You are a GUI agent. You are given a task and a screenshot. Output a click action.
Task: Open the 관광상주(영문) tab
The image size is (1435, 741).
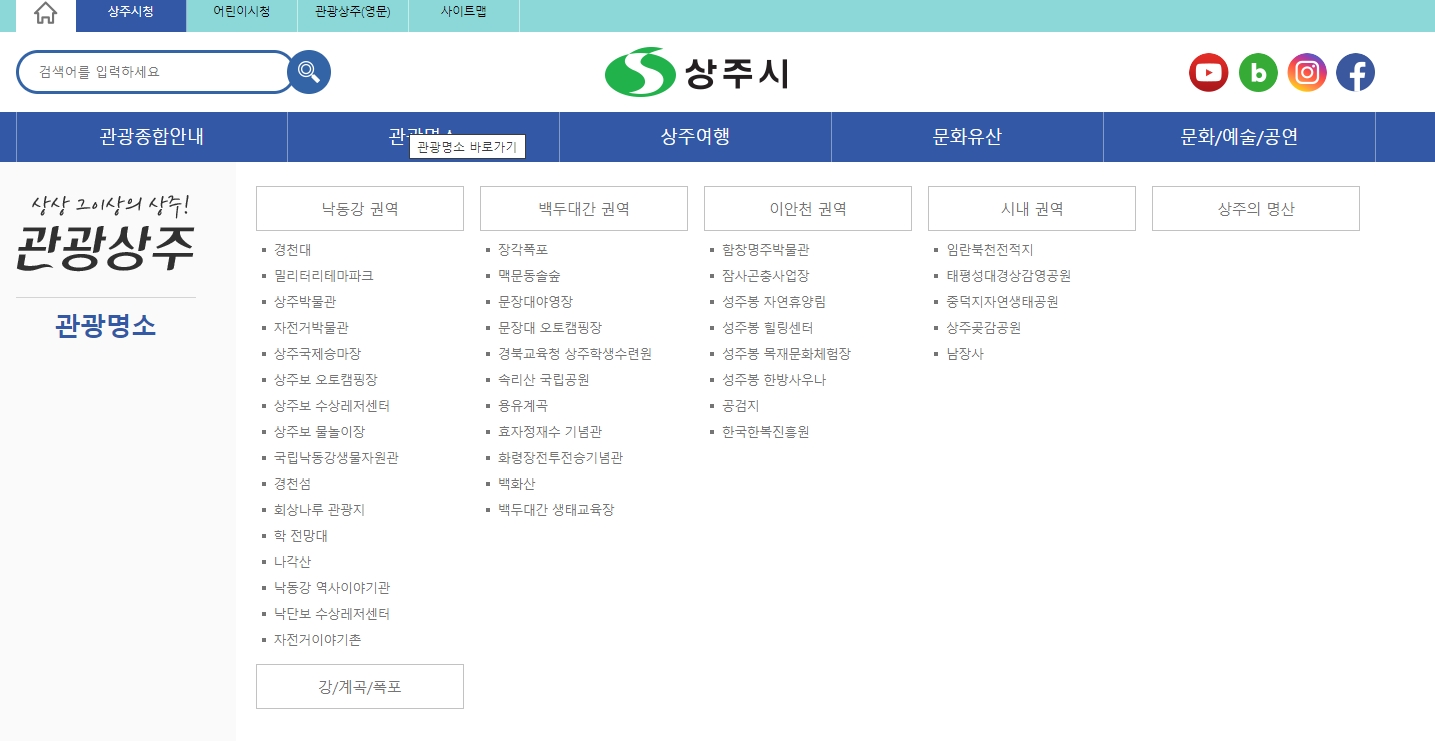click(x=353, y=15)
